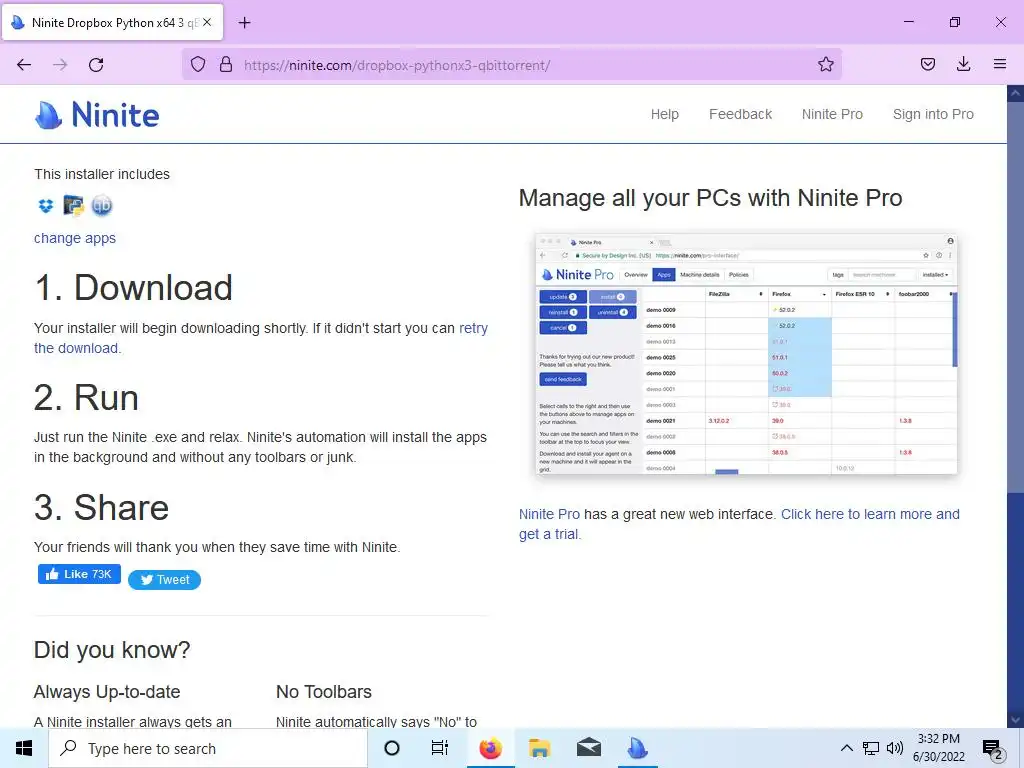Click the Firefox icon on the taskbar

pos(490,748)
